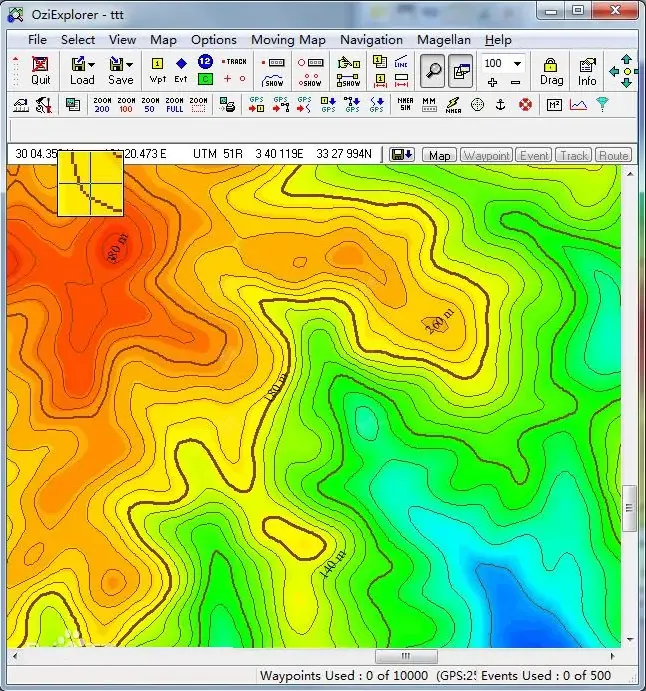The width and height of the screenshot is (646, 691).
Task: Expand the Save dropdown arrow
Action: click(130, 64)
